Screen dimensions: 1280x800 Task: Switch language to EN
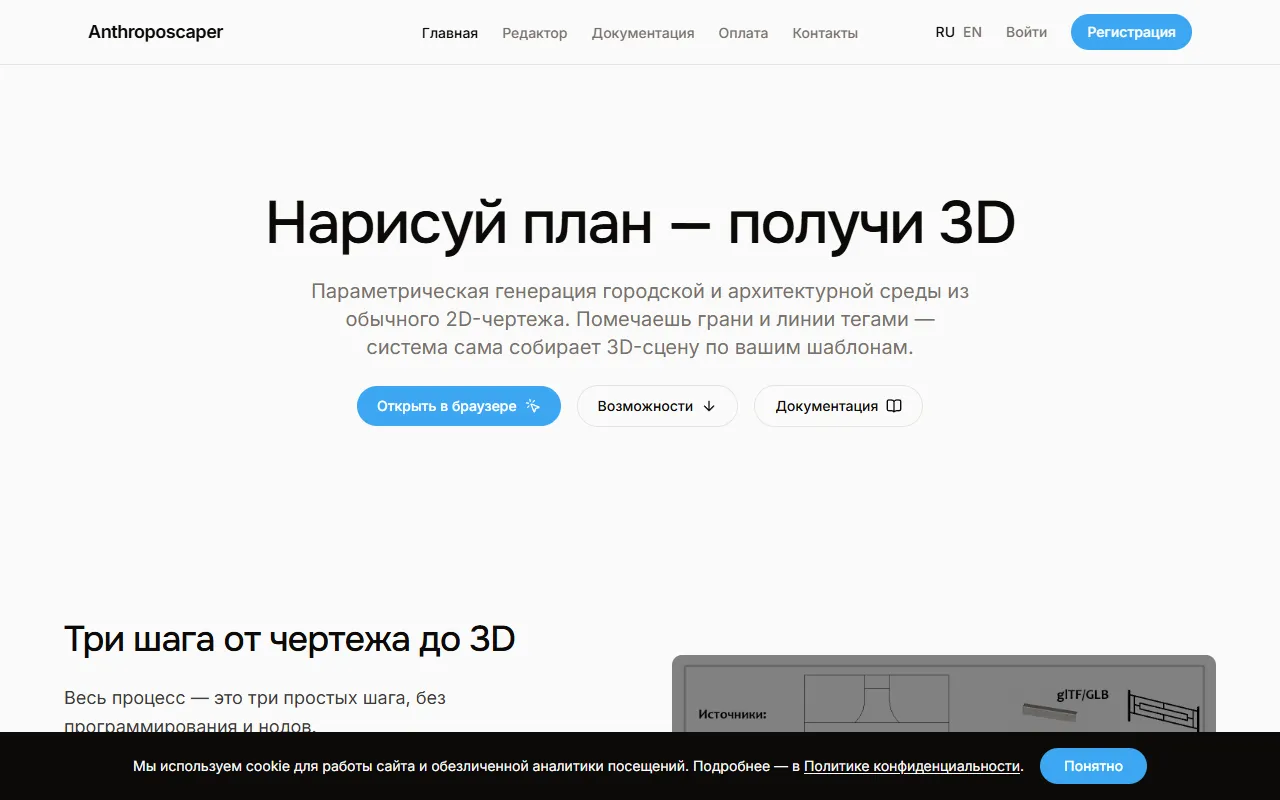[x=972, y=32]
